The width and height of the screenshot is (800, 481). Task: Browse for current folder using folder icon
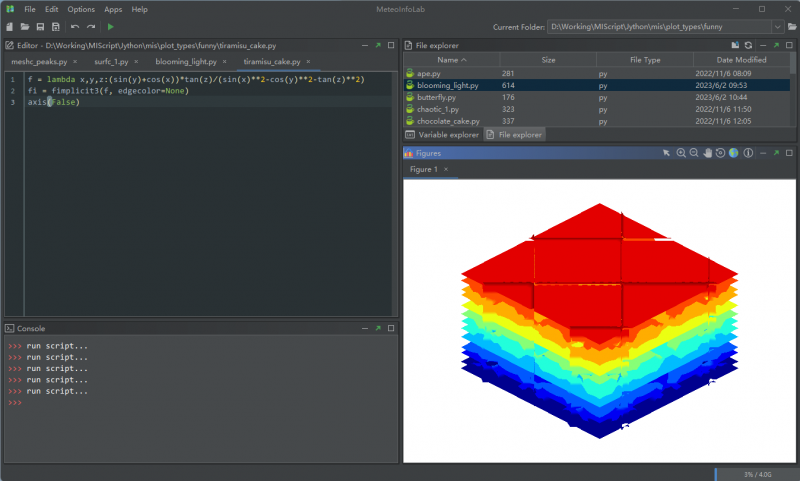[x=790, y=27]
